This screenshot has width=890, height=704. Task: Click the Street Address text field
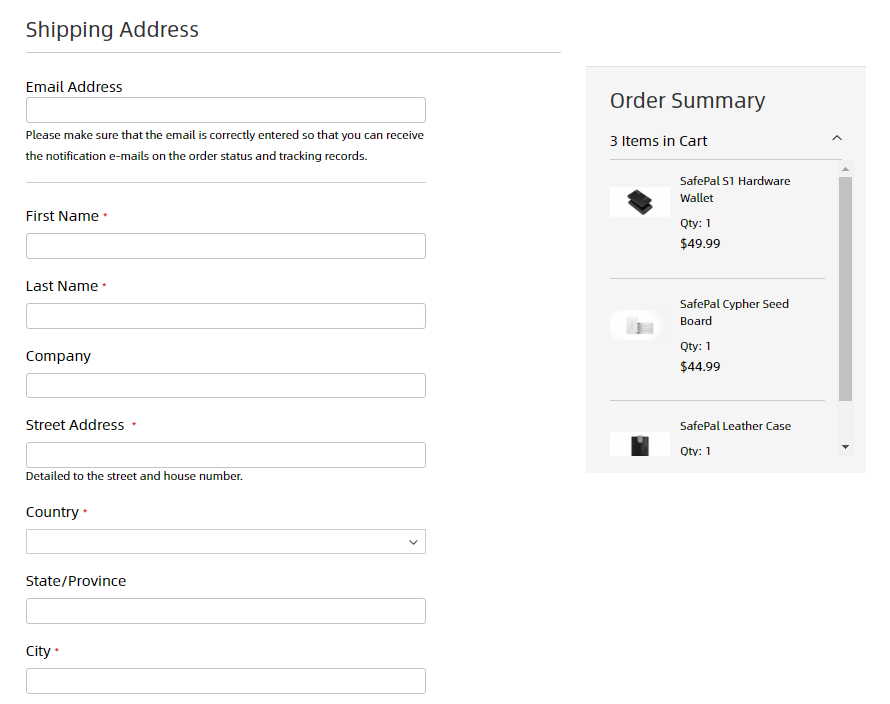225,455
